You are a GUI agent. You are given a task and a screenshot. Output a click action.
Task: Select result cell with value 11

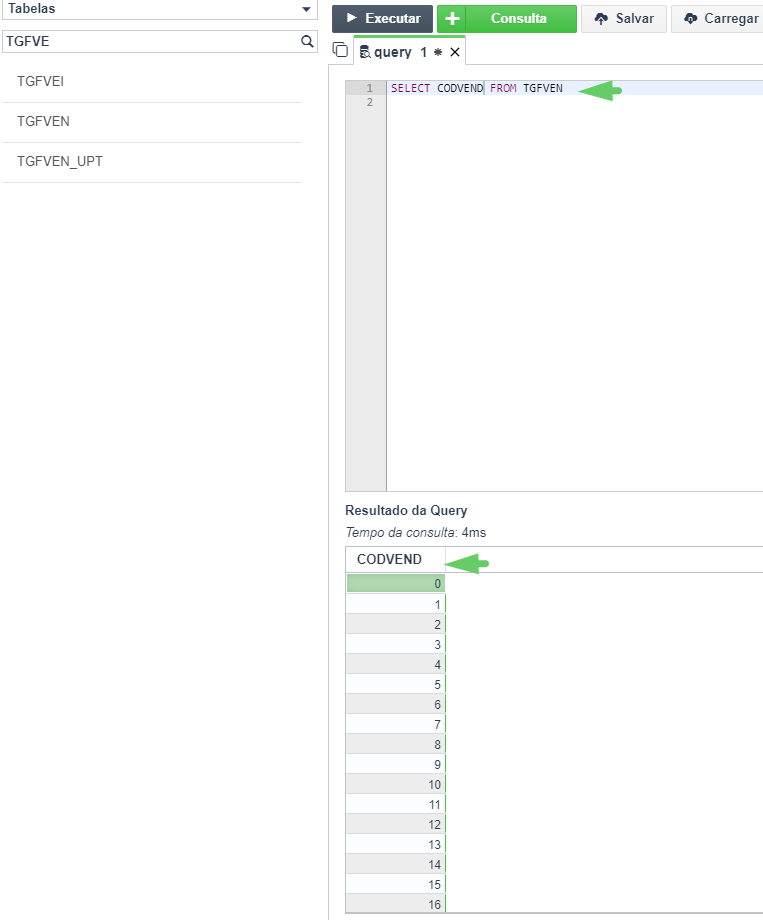396,804
